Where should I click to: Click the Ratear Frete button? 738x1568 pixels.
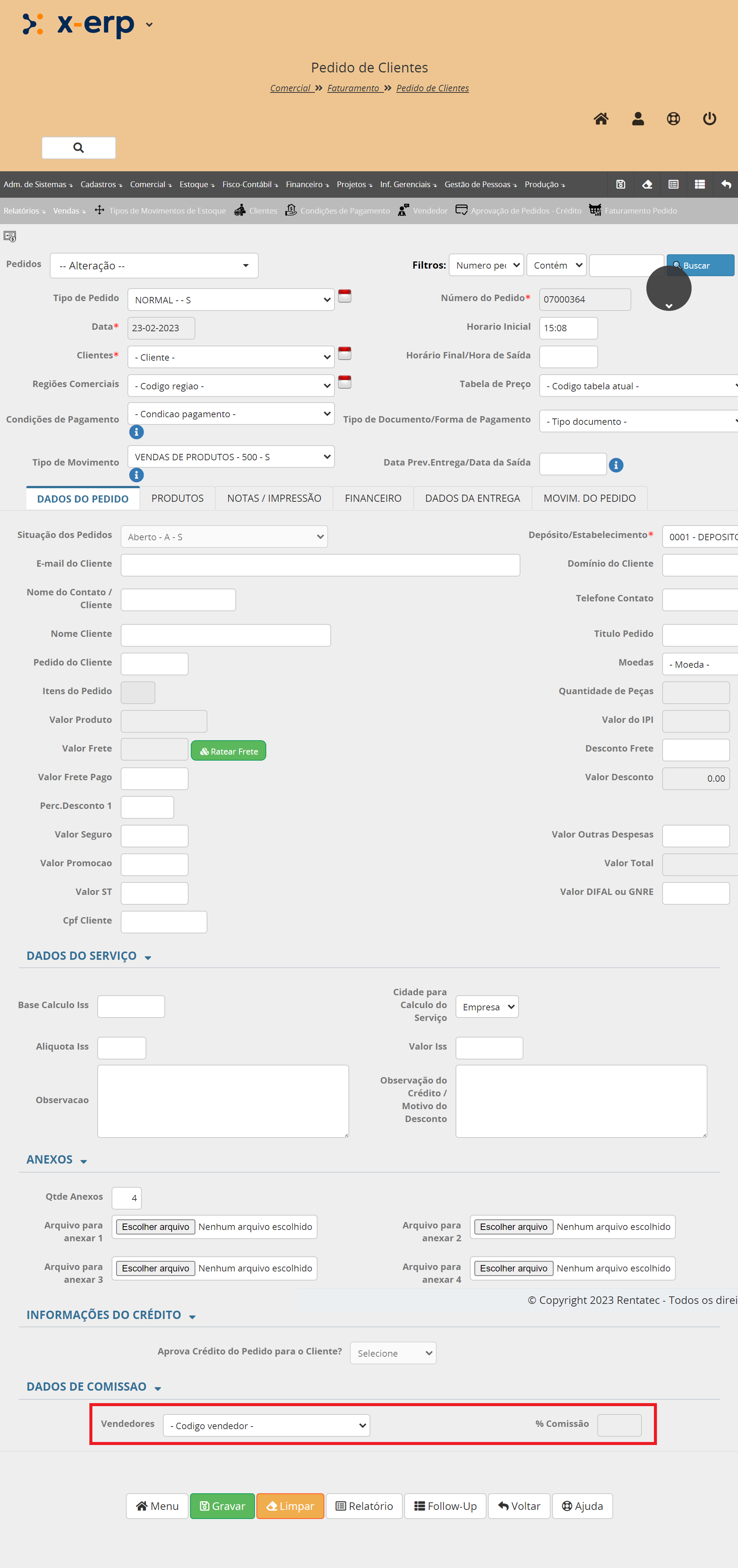coord(228,751)
